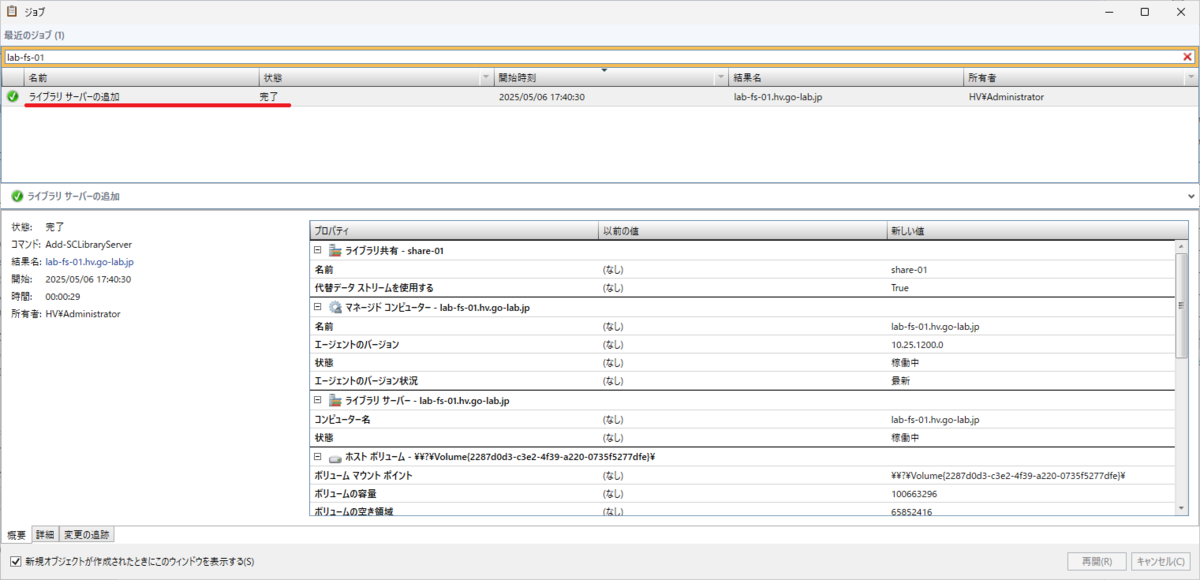Click the 完了 status cell in the job row
1200x580 pixels.
(x=269, y=97)
